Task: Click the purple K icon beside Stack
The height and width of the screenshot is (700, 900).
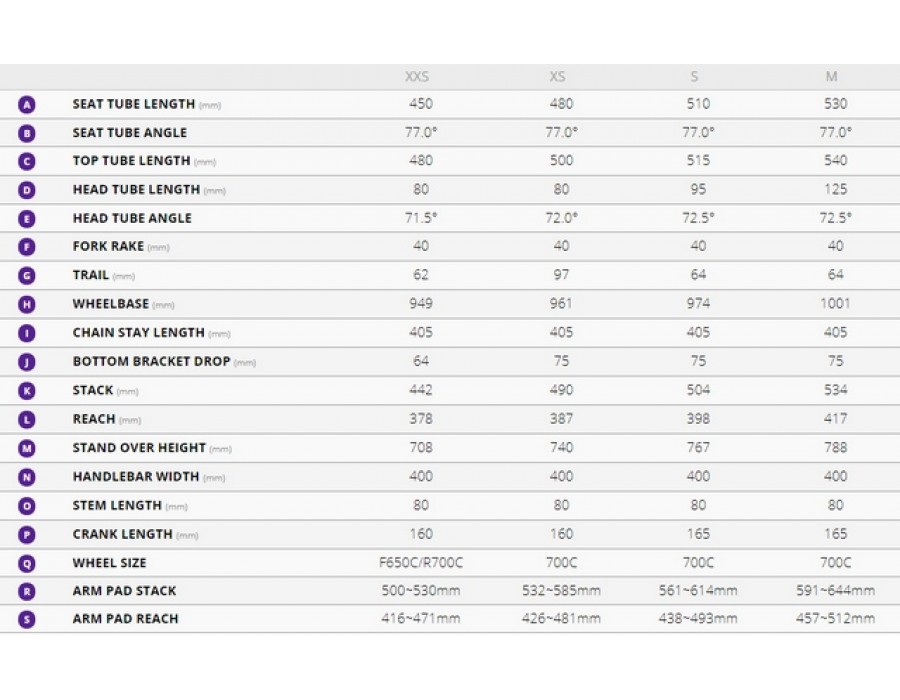Action: pos(27,391)
